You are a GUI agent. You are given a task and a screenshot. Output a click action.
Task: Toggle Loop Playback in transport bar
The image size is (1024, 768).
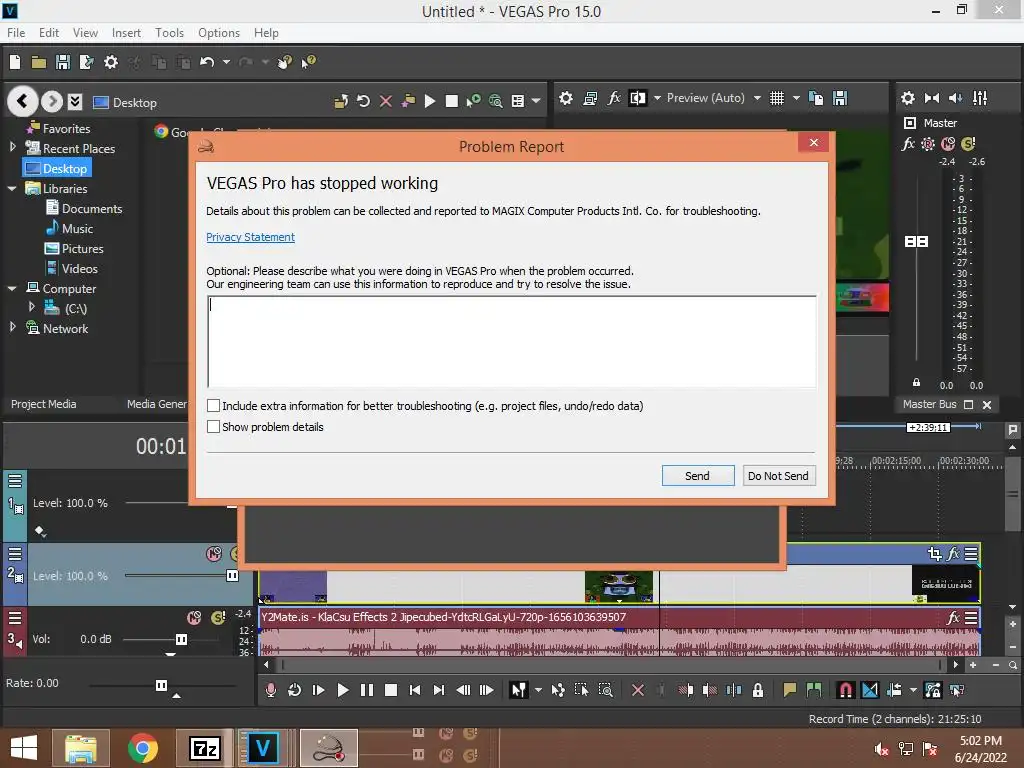coord(294,690)
